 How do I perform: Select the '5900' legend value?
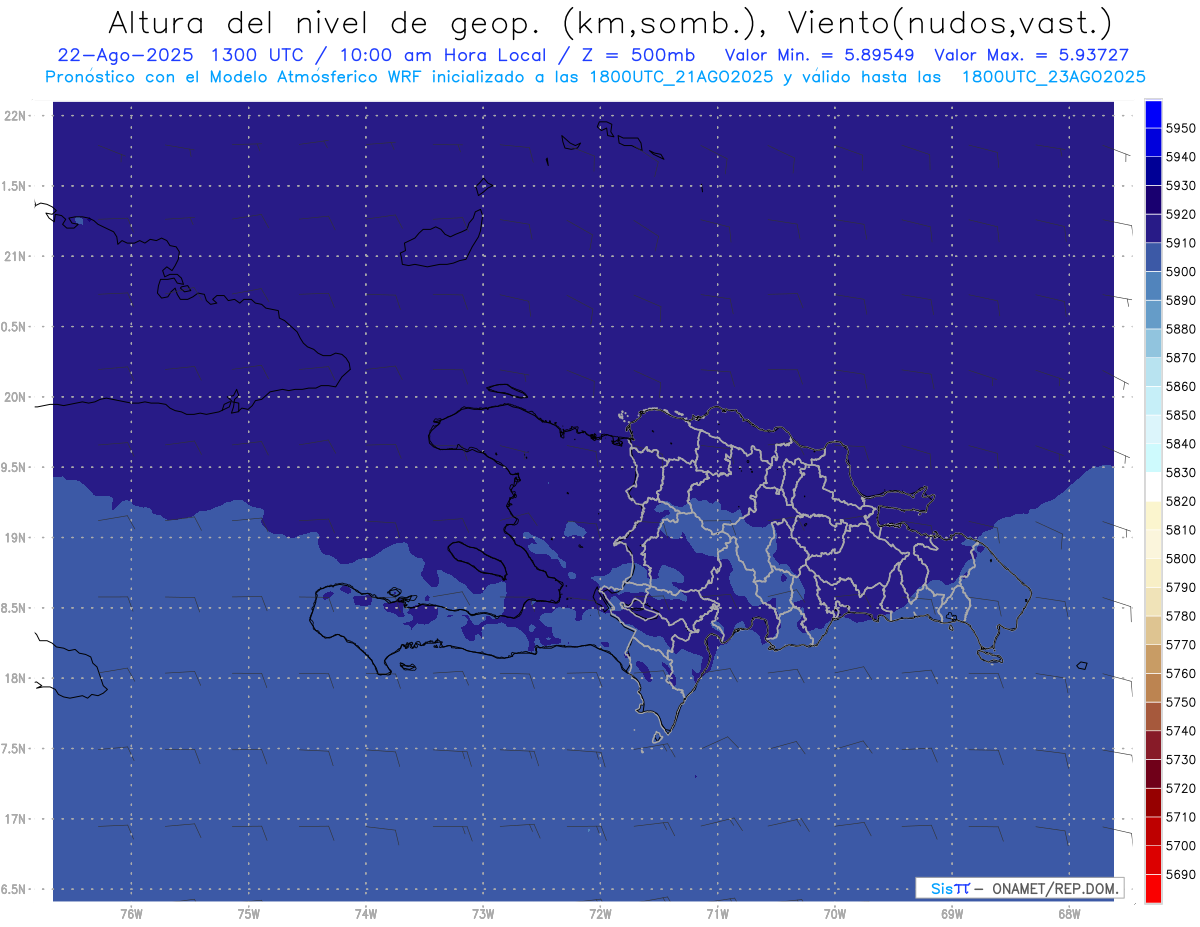pos(1181,271)
